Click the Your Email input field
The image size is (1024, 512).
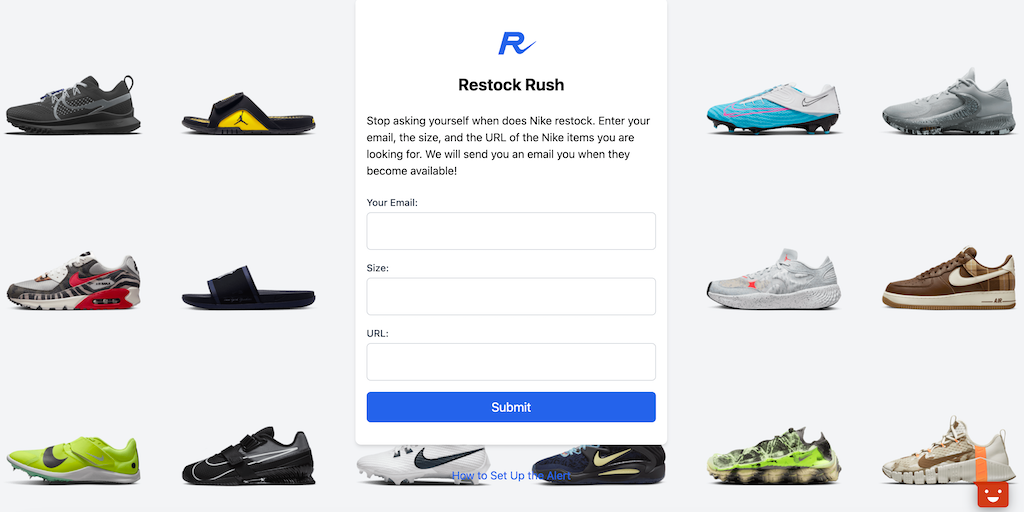tap(511, 231)
